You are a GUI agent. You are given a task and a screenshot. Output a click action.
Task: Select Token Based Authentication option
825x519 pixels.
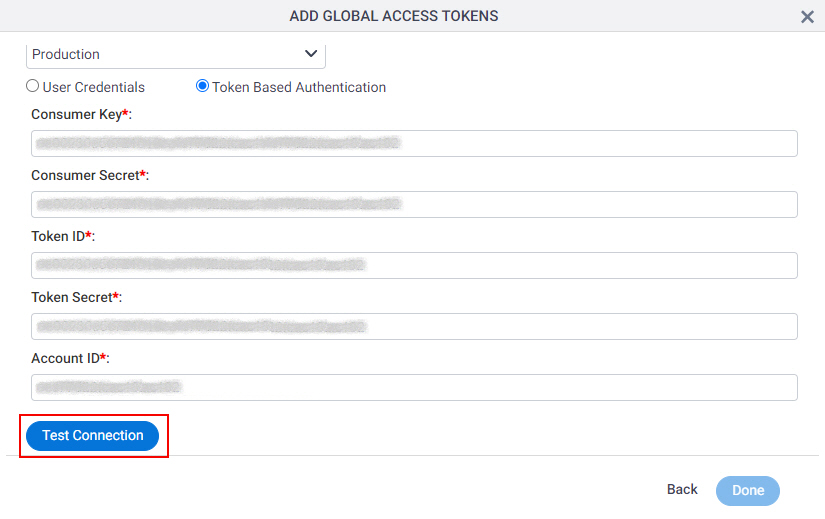coord(202,86)
